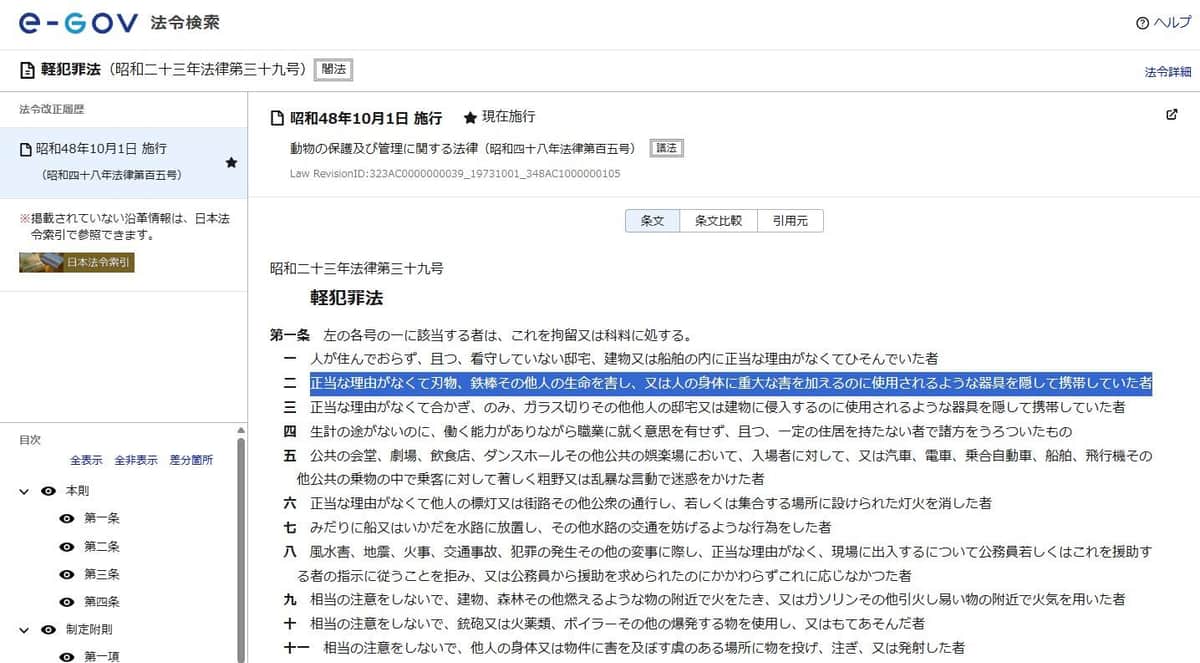Image resolution: width=1200 pixels, height=663 pixels.
Task: Hide 第三条 via its eye toggle
Action: click(67, 574)
